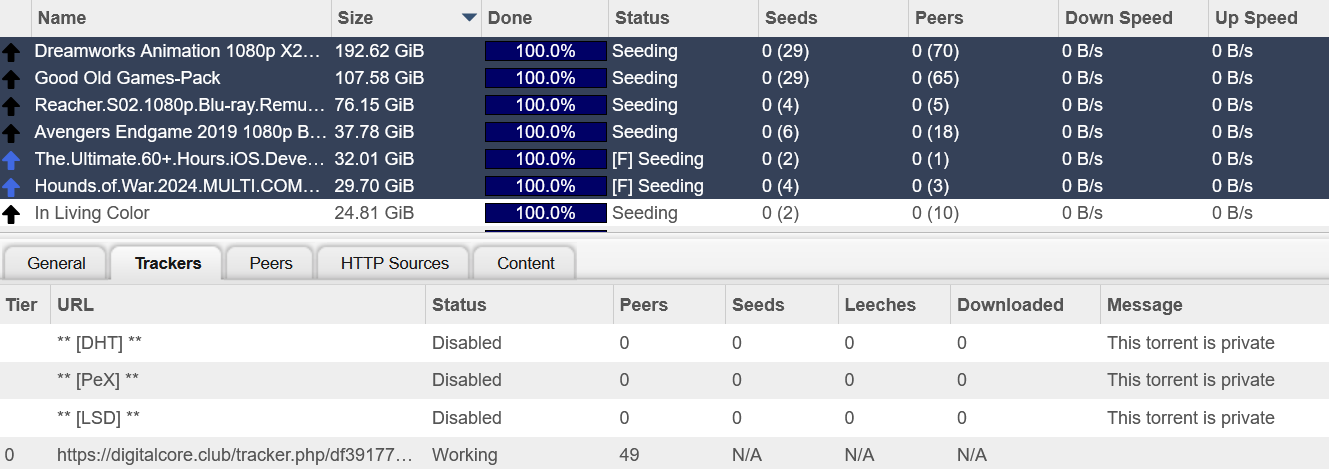
Task: Click the blue forced-seeding icon for The.Ultimate.60+.Hours.iOS
Action: tap(11, 160)
